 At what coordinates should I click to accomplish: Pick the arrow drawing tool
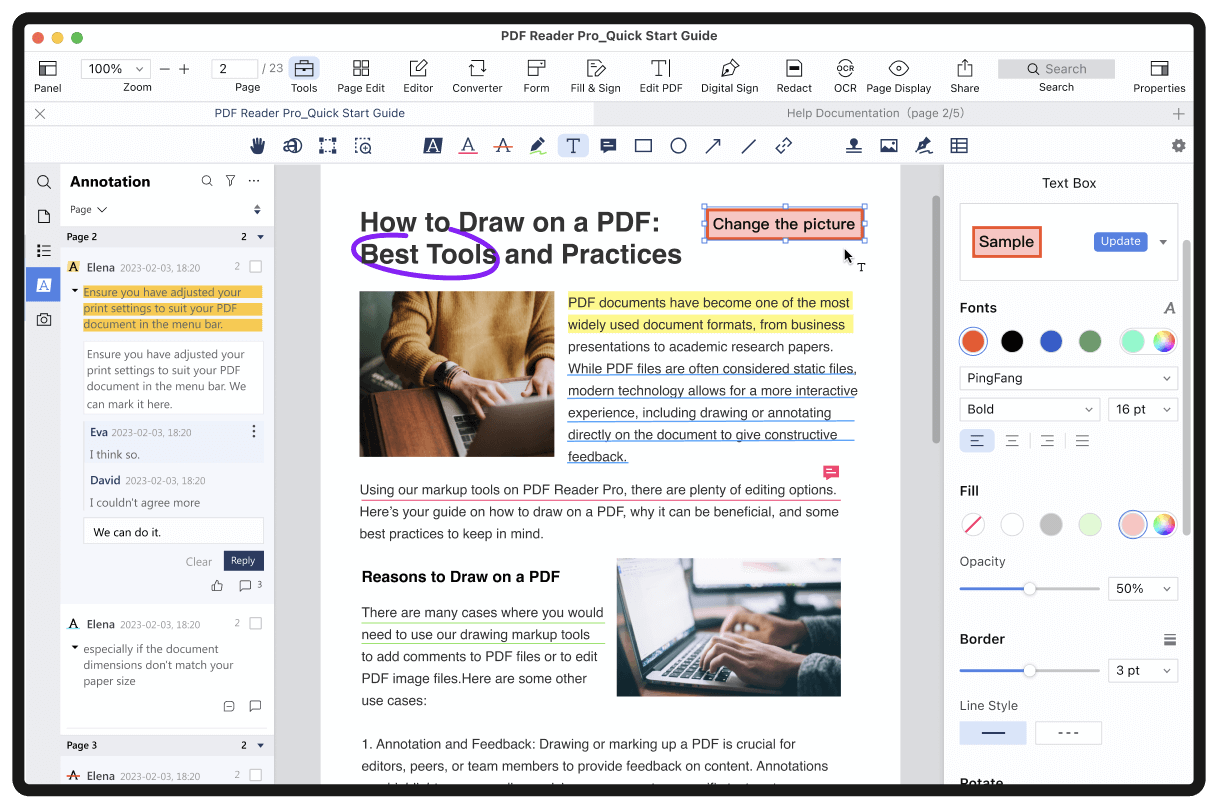coord(713,146)
